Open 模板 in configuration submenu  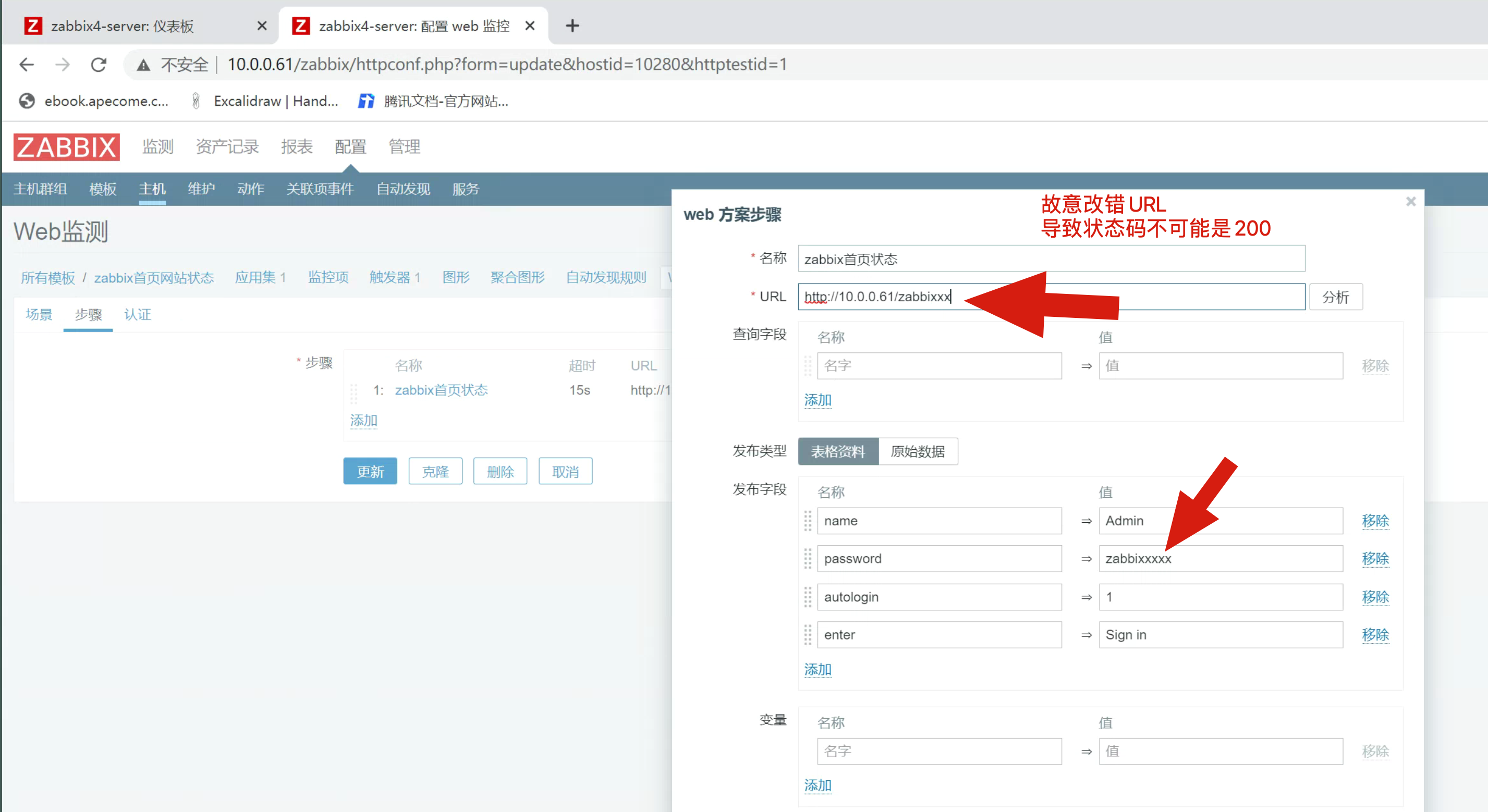pos(103,189)
